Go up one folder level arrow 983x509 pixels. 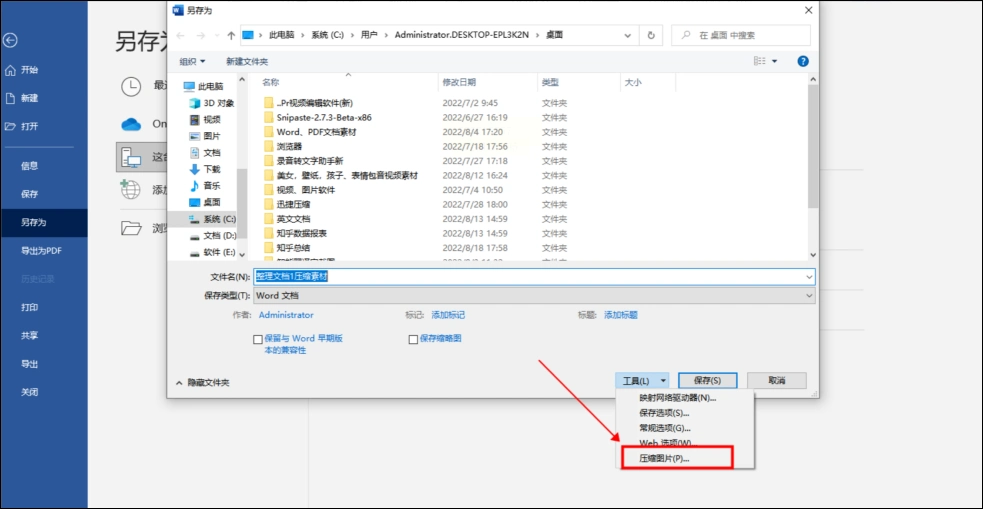tap(231, 36)
